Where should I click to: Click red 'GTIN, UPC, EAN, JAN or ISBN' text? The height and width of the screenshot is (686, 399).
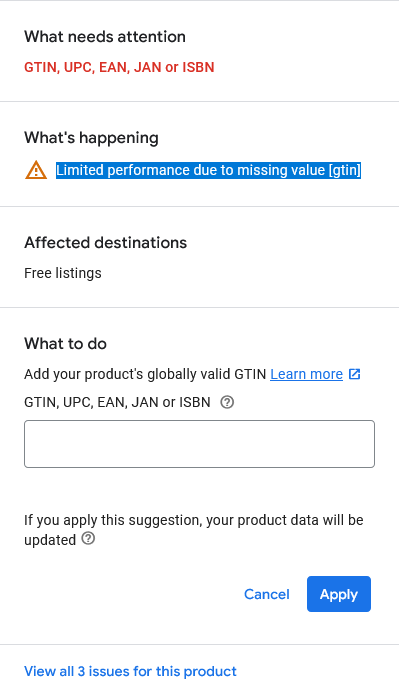tap(119, 67)
